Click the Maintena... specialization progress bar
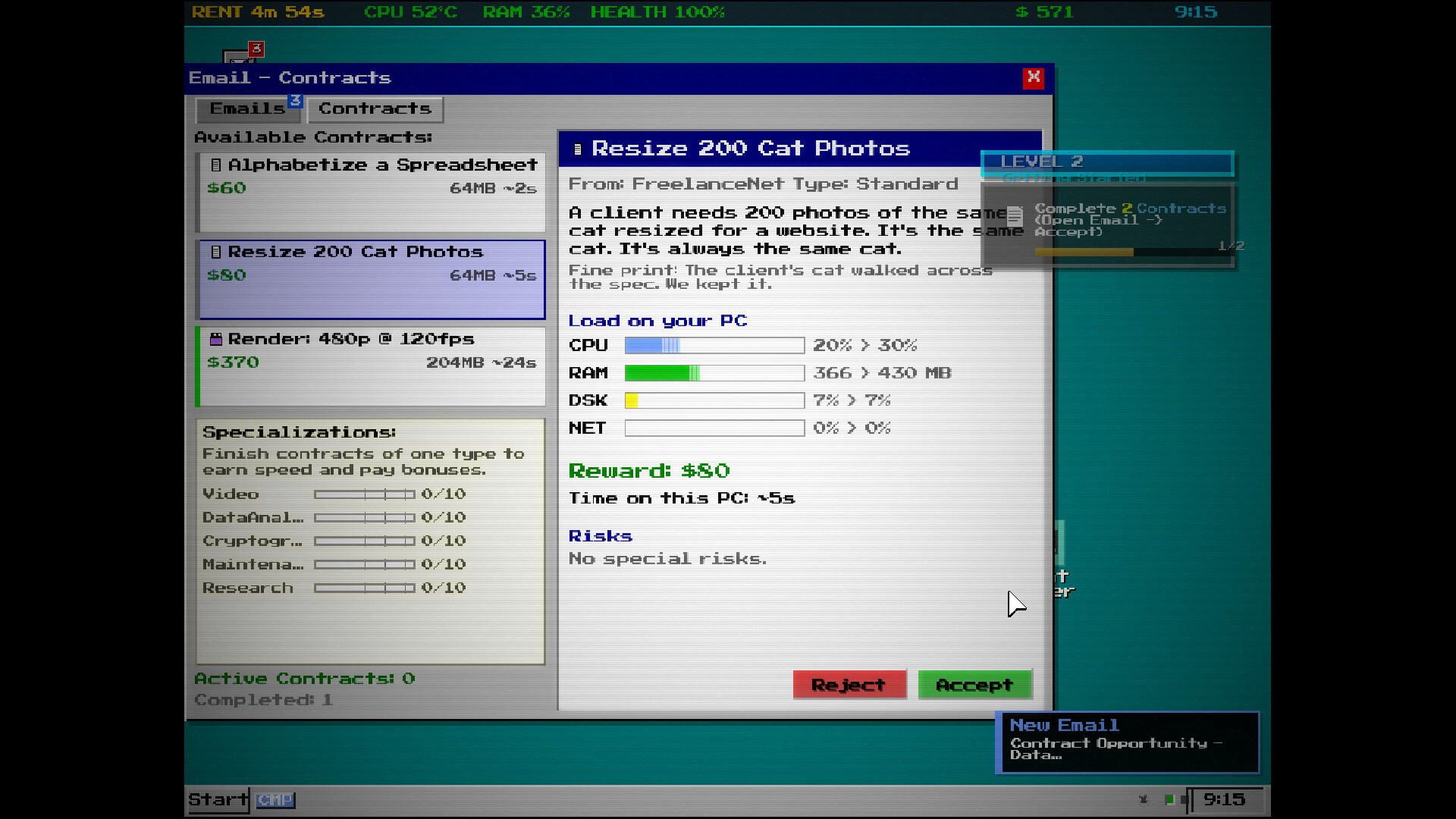The width and height of the screenshot is (1456, 819). point(365,565)
